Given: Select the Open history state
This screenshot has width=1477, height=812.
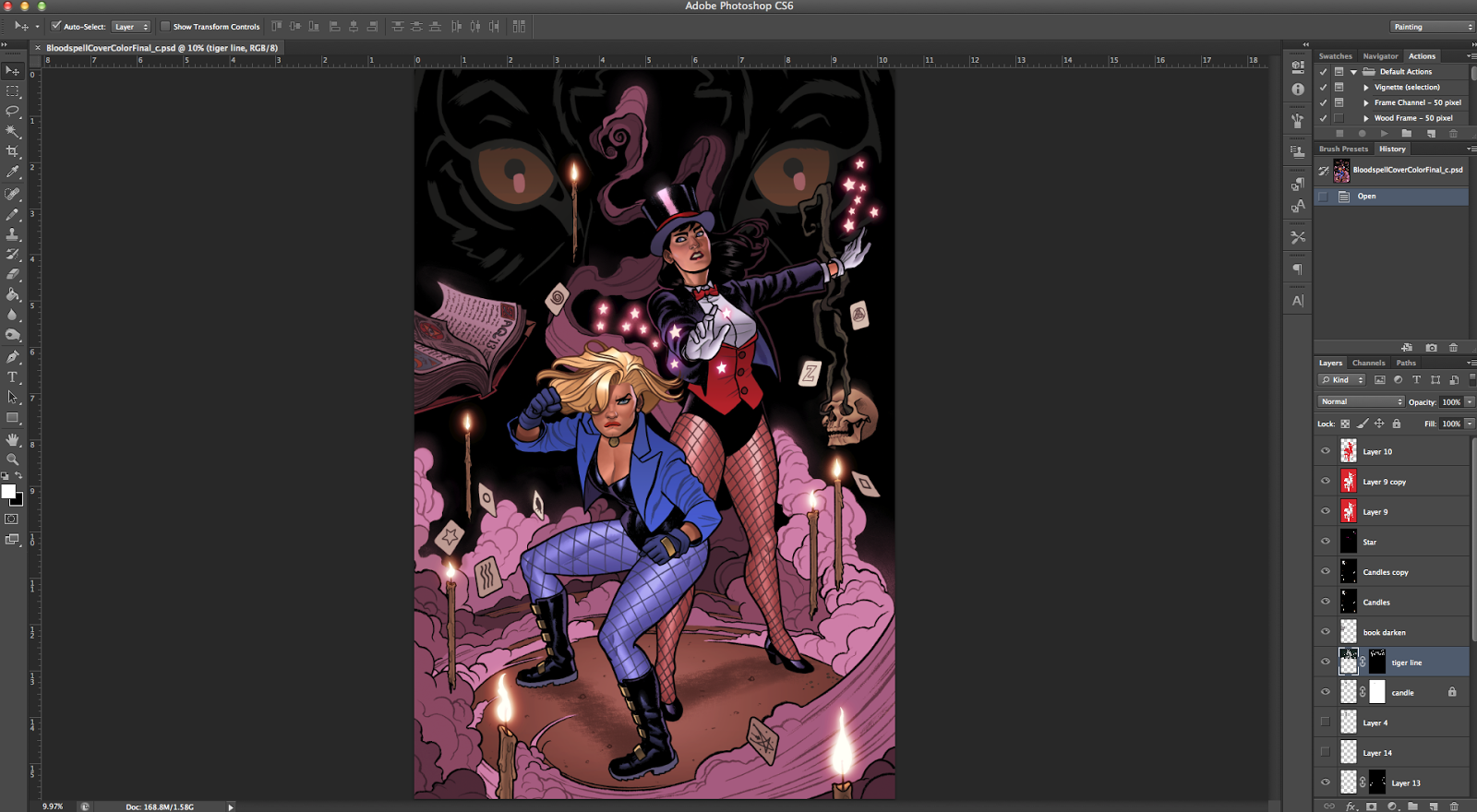Looking at the screenshot, I should pos(1391,197).
